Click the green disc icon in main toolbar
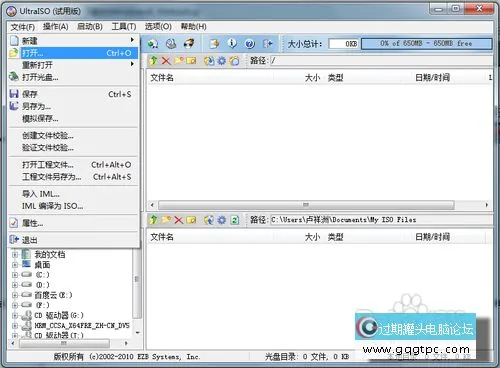Viewport: 500px width, 368px height. (153, 44)
